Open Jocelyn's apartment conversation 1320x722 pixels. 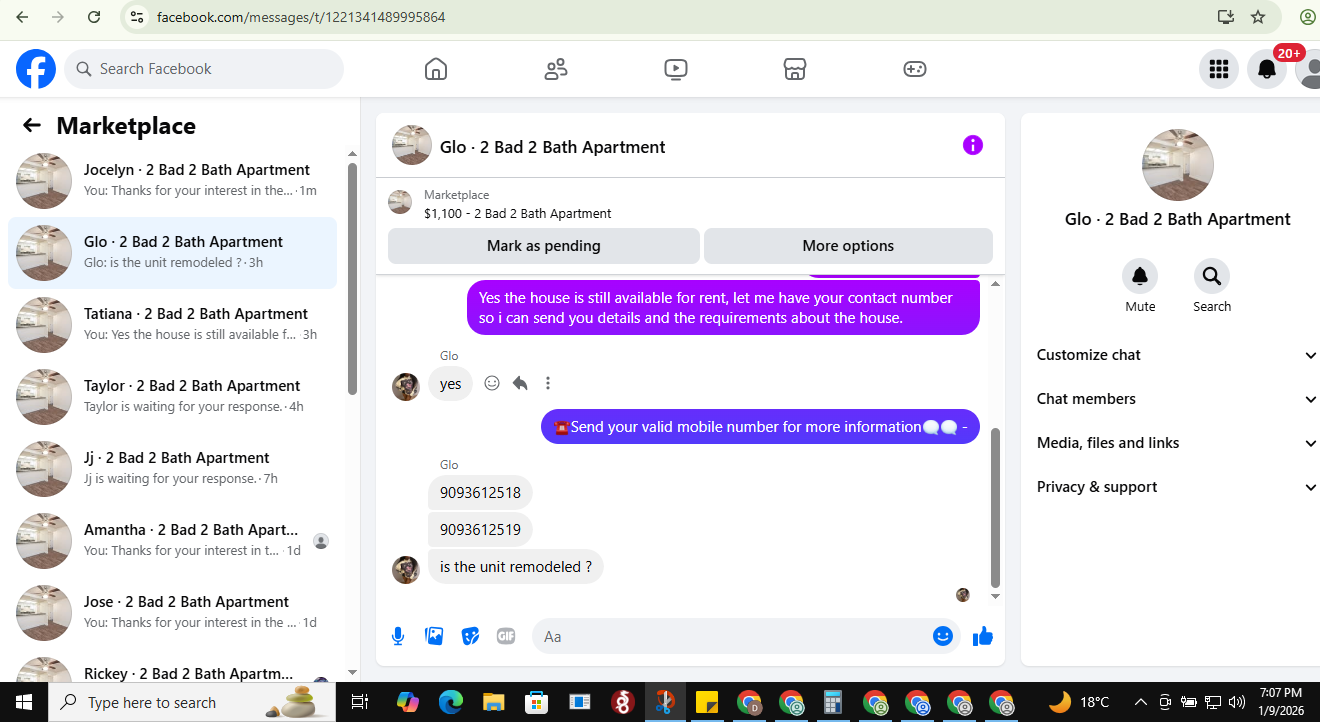coord(173,181)
